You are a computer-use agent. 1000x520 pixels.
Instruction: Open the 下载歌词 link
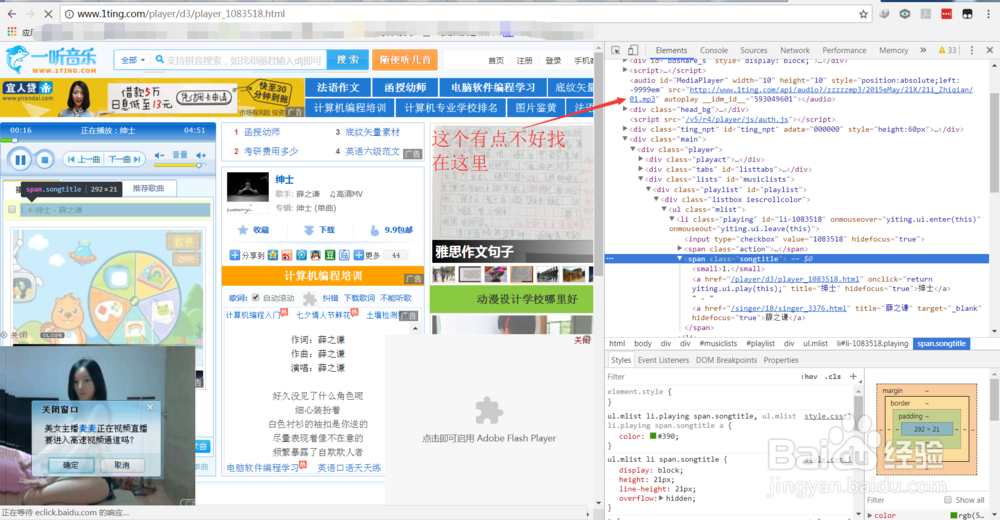[x=360, y=298]
